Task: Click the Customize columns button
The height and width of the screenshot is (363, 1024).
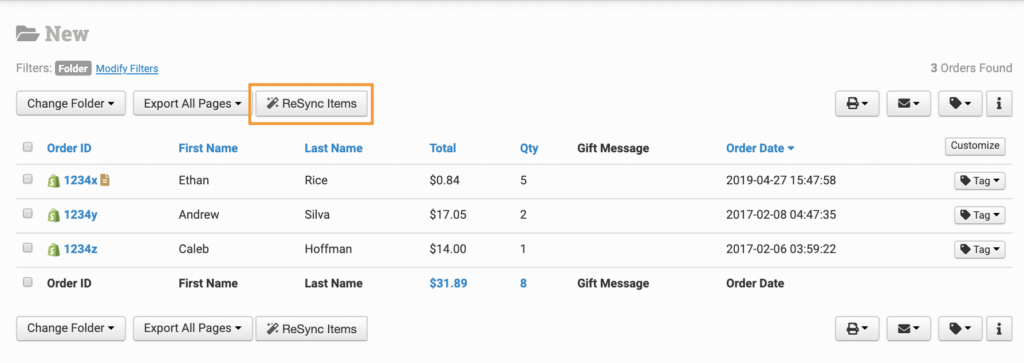Action: [975, 146]
